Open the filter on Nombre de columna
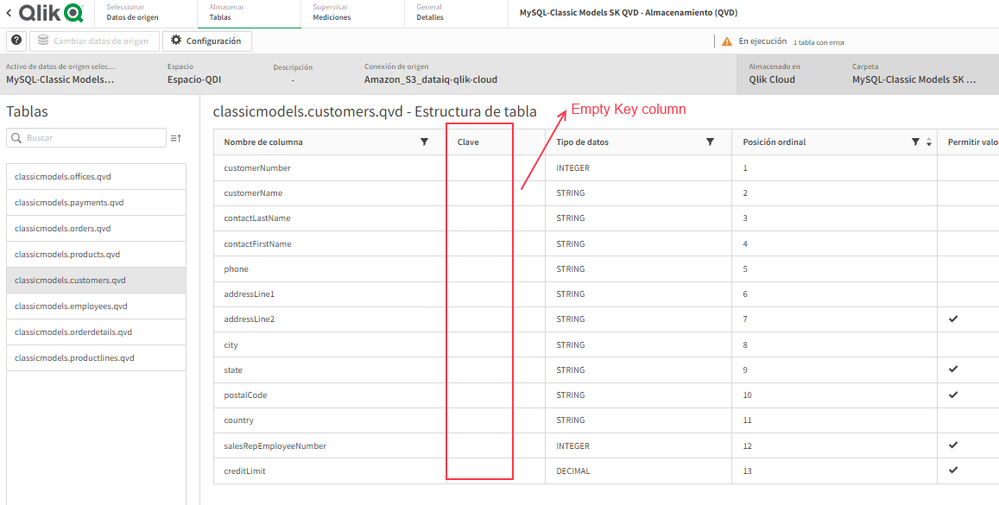Viewport: 999px width, 505px height. point(424,142)
